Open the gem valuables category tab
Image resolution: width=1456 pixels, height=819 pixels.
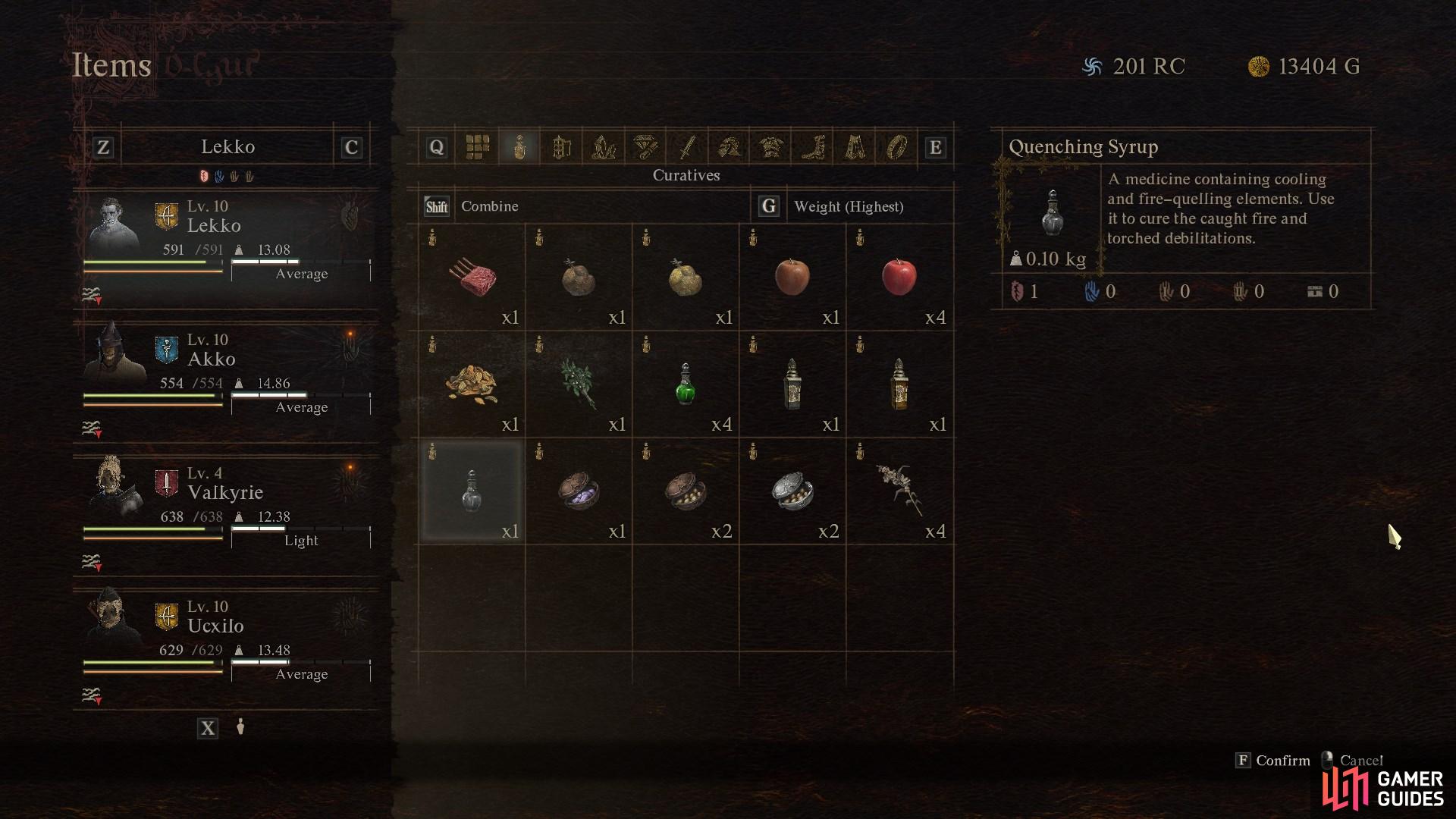tap(645, 147)
